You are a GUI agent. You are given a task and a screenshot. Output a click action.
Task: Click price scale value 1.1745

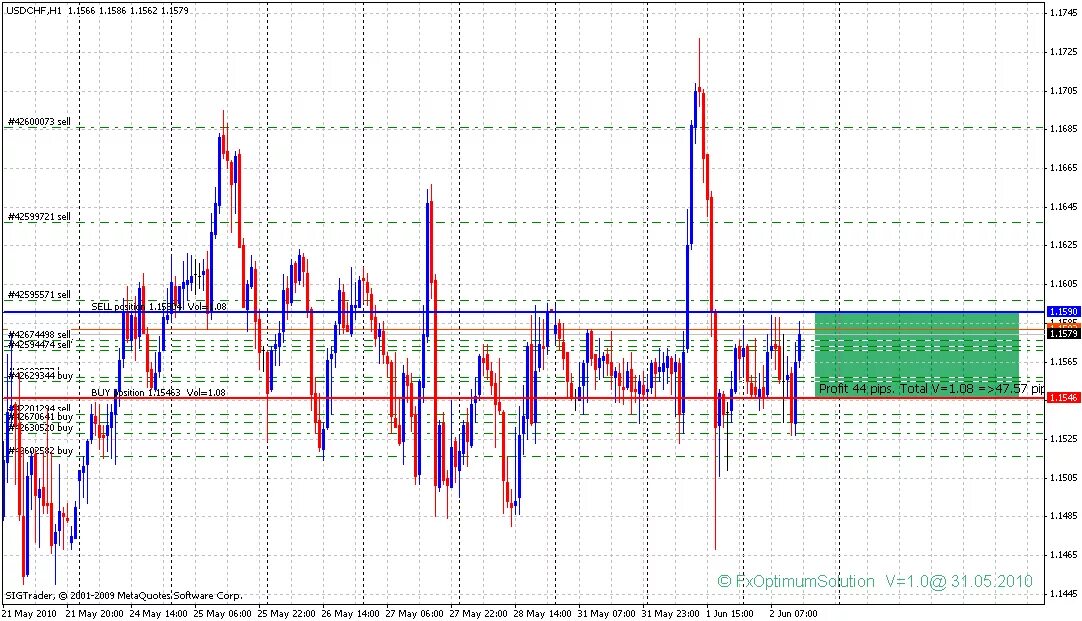pyautogui.click(x=1063, y=12)
